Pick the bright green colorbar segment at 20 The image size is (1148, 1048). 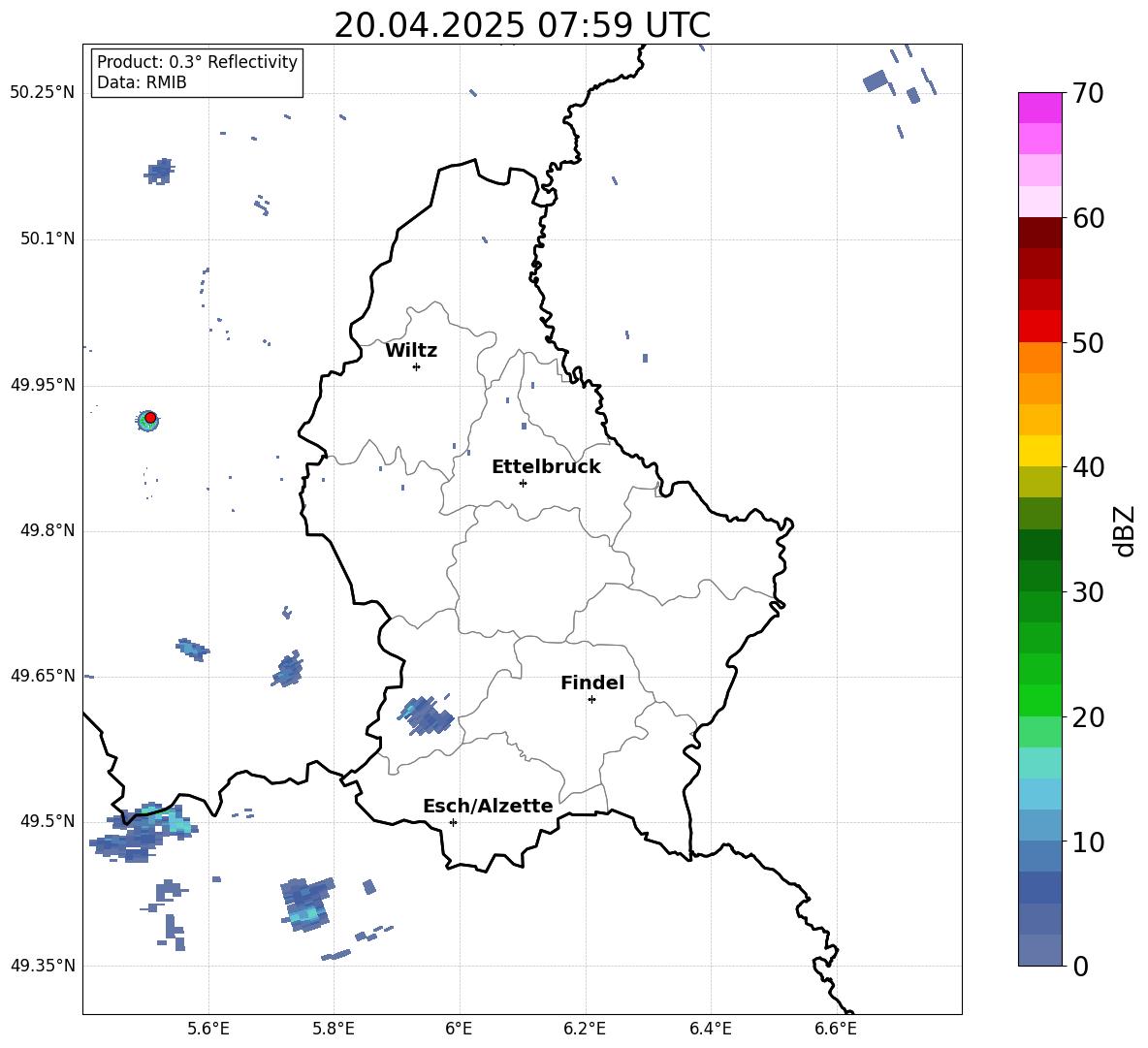coord(1039,700)
